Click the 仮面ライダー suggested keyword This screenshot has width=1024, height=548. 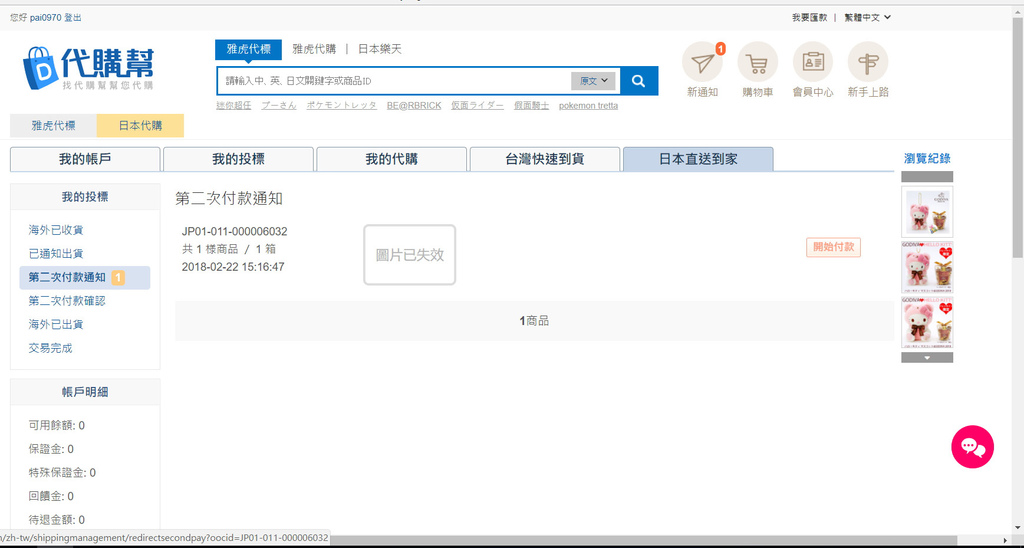click(x=477, y=106)
